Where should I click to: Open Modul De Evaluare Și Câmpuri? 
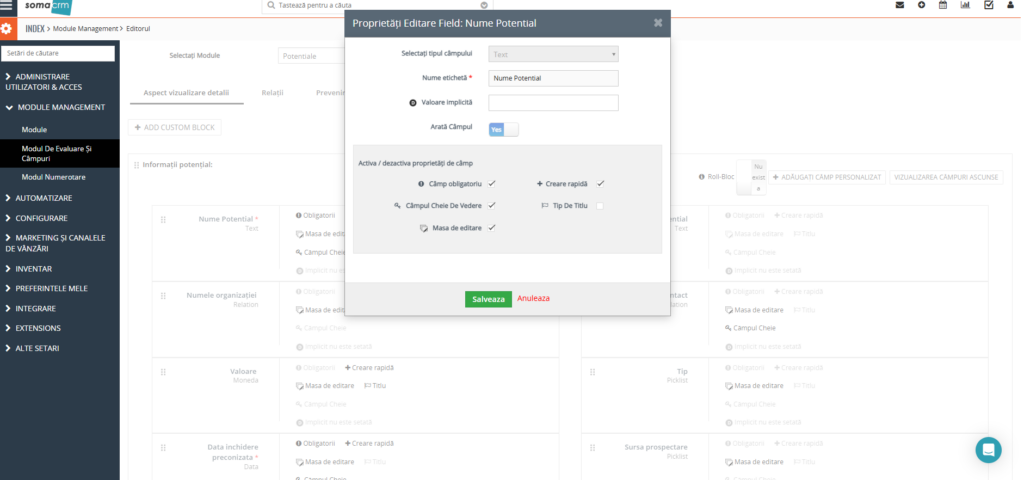pyautogui.click(x=59, y=153)
